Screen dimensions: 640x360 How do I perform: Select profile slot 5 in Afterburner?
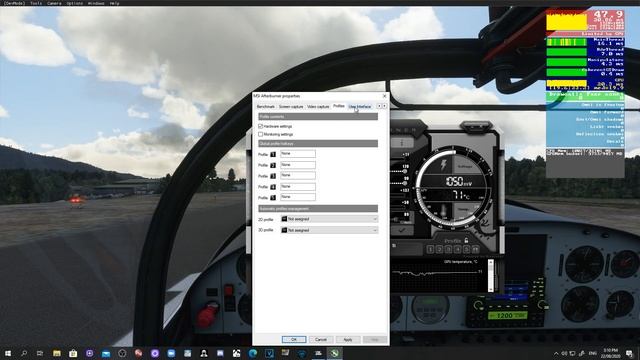point(467,249)
